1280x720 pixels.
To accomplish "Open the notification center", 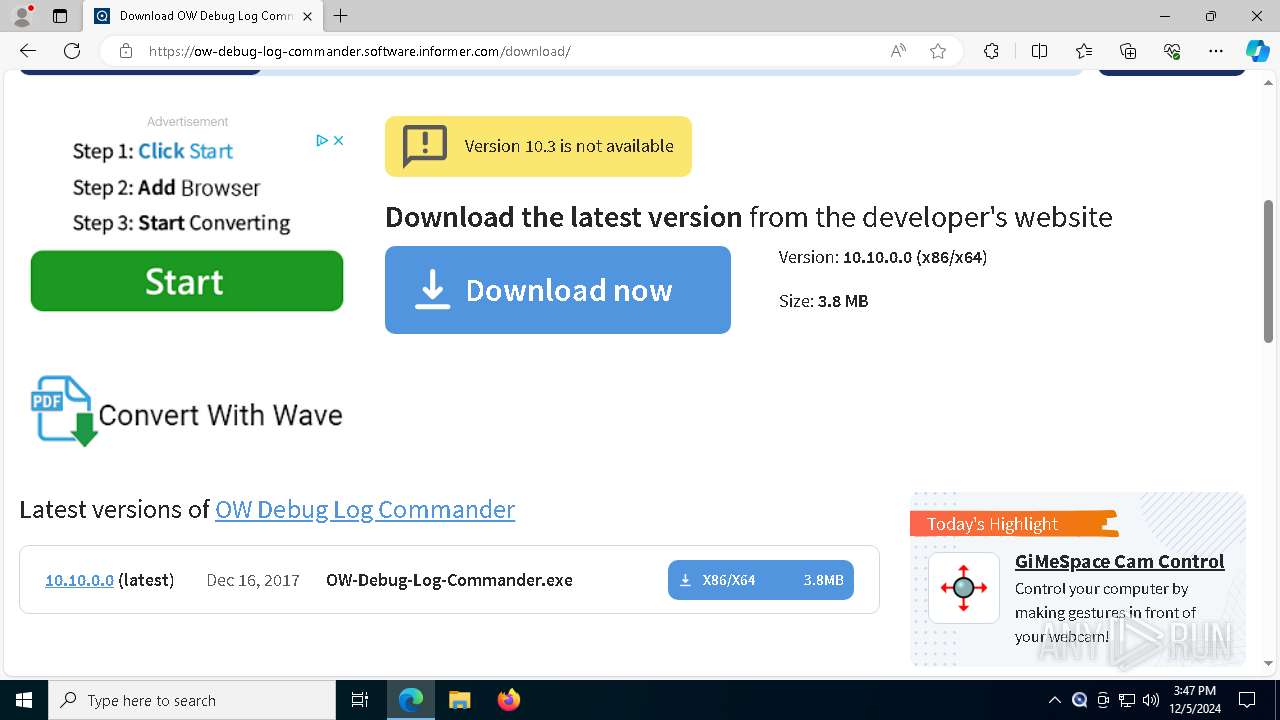I will coord(1247,700).
